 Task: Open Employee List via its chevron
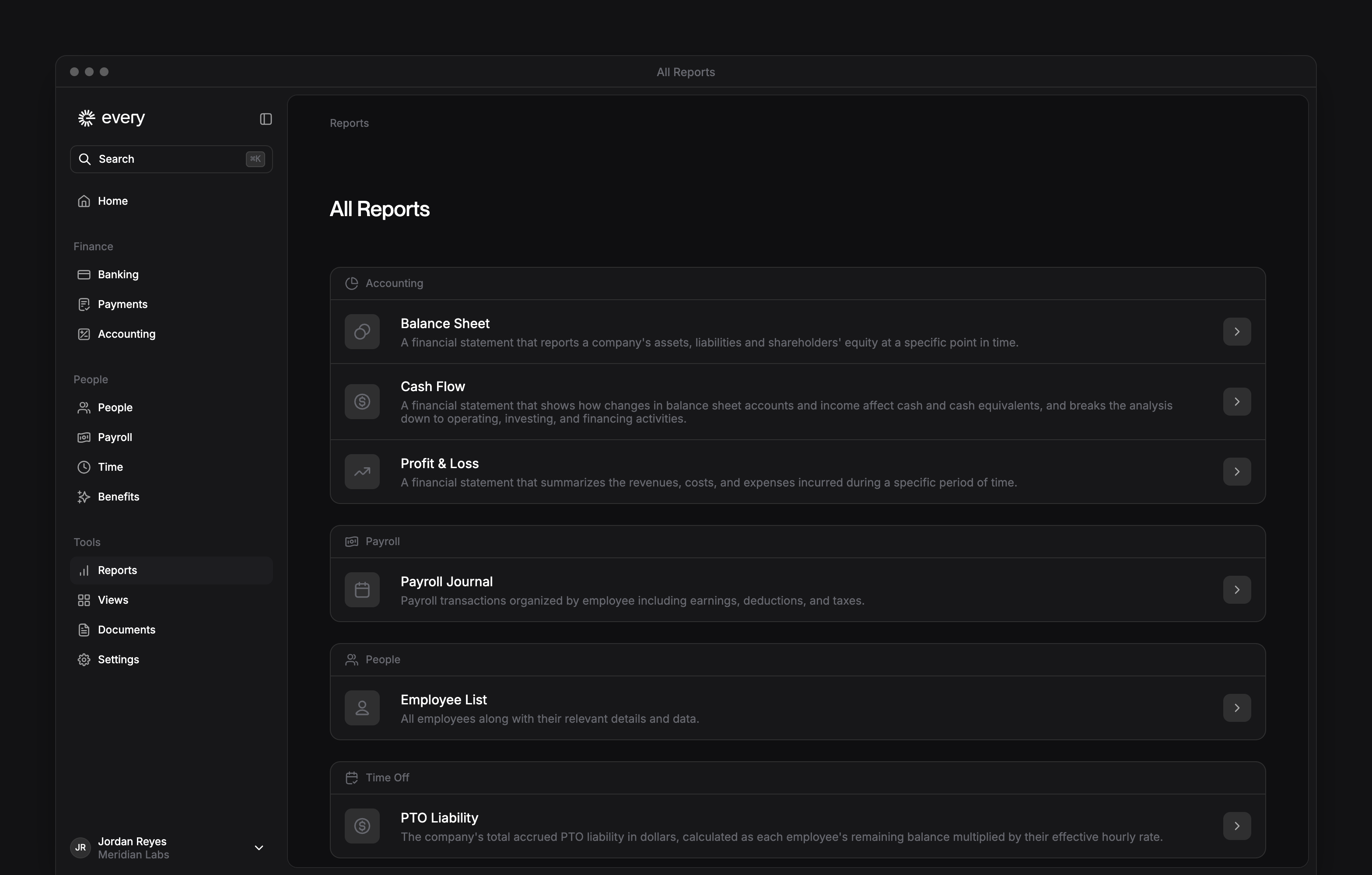tap(1237, 708)
